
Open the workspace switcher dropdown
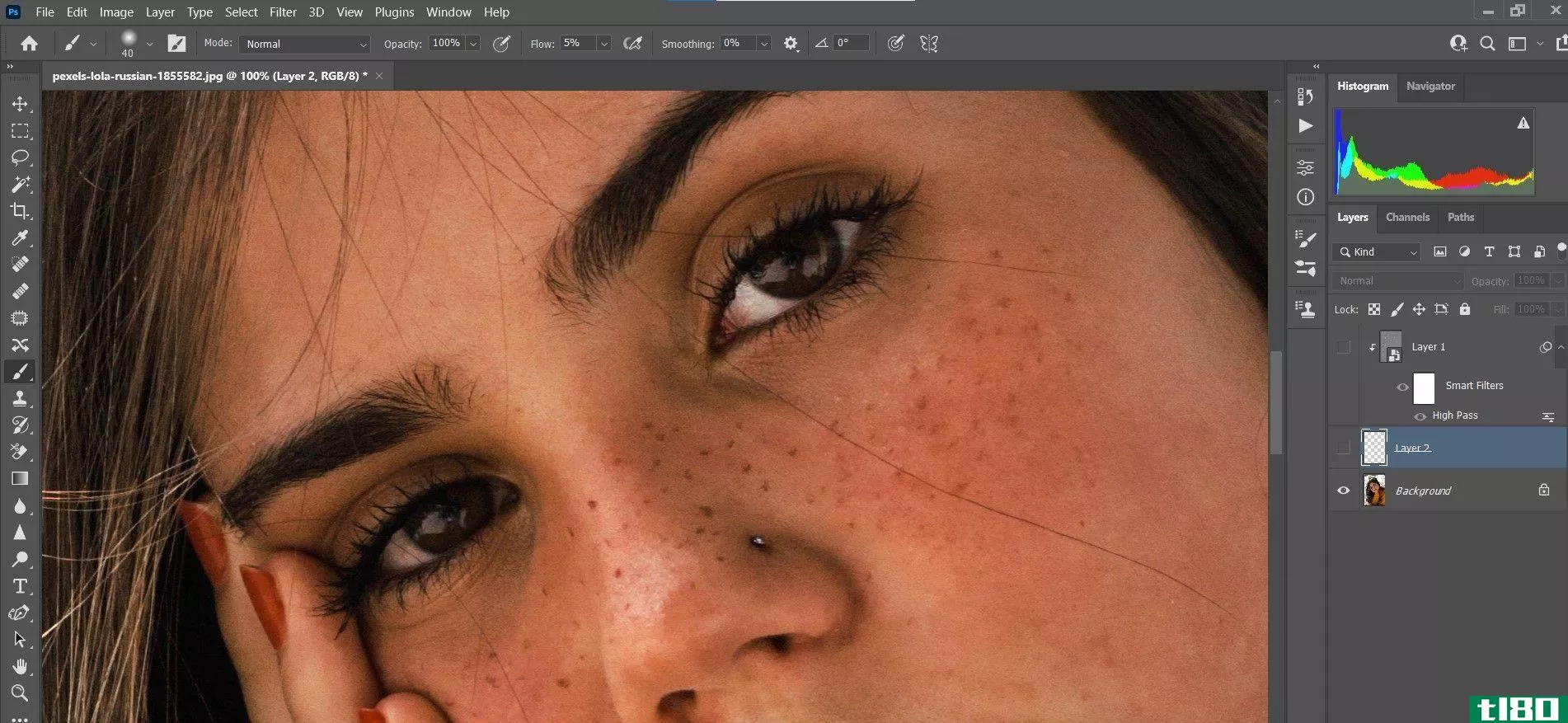coord(1539,44)
